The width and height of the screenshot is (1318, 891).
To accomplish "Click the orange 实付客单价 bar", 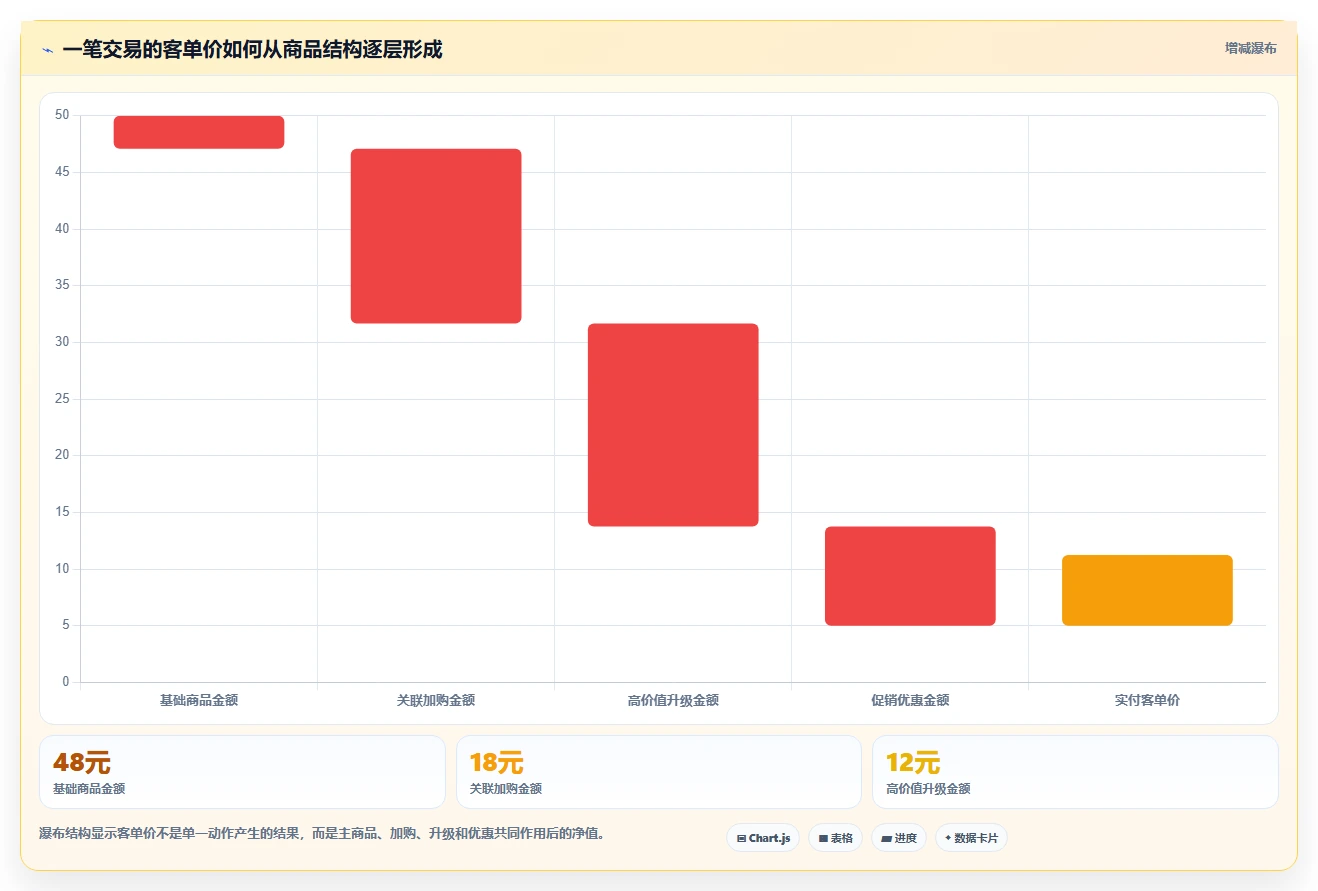I will 1147,590.
